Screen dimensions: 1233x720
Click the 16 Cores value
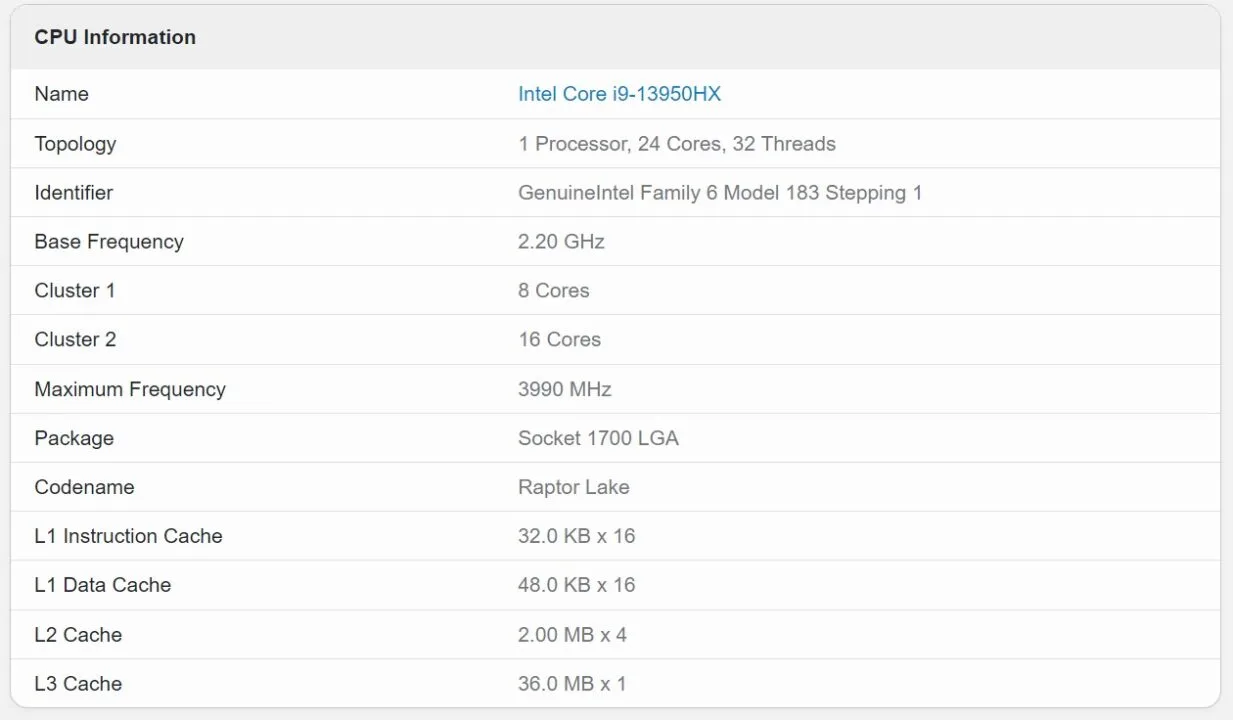pyautogui.click(x=559, y=339)
